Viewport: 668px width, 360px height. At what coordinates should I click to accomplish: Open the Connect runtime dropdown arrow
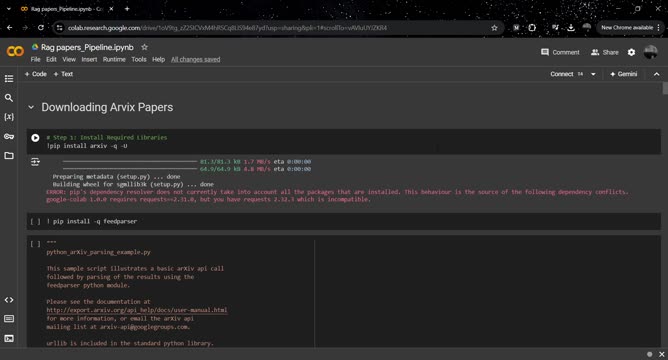pyautogui.click(x=593, y=74)
